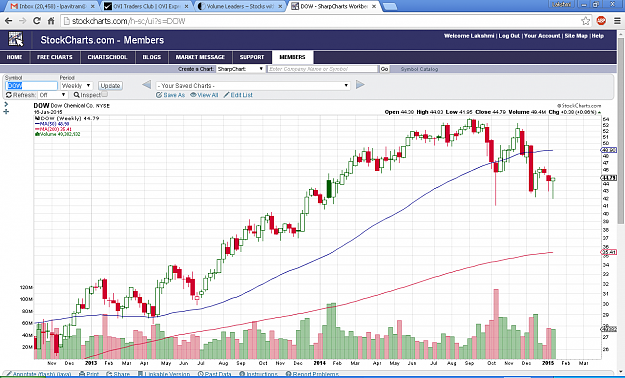Click the Go button
Viewport: 625px width, 378px height.
[x=384, y=69]
